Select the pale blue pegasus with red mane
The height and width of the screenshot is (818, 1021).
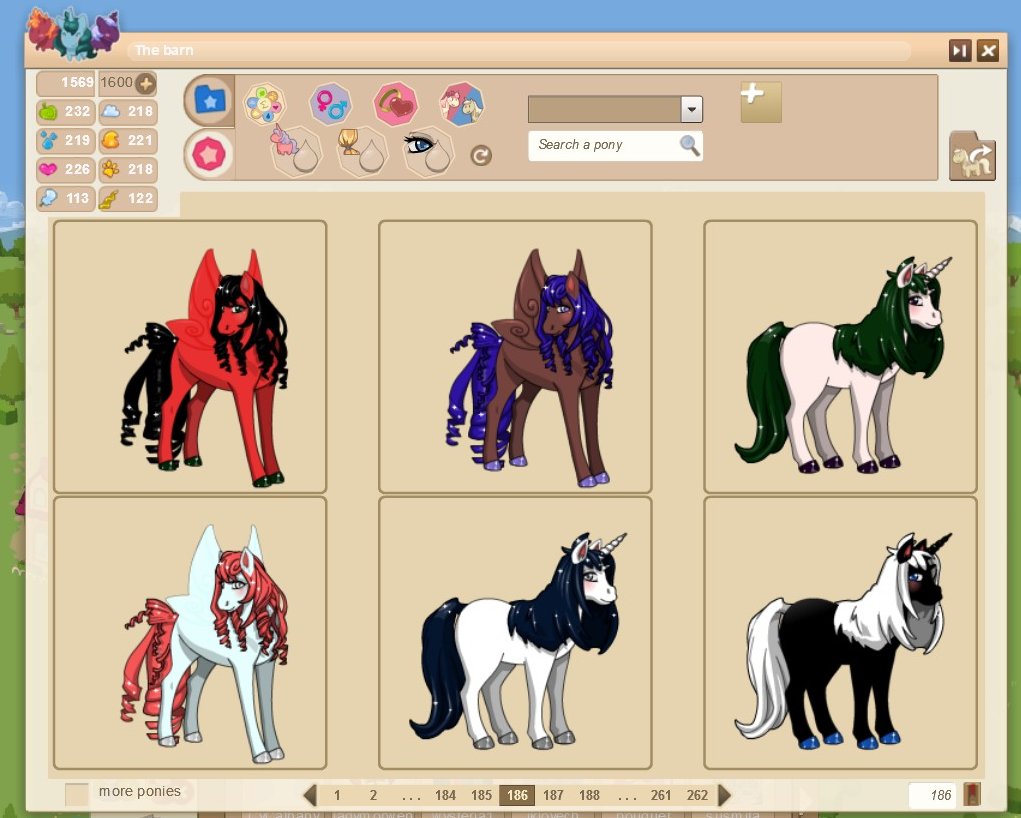pyautogui.click(x=190, y=633)
